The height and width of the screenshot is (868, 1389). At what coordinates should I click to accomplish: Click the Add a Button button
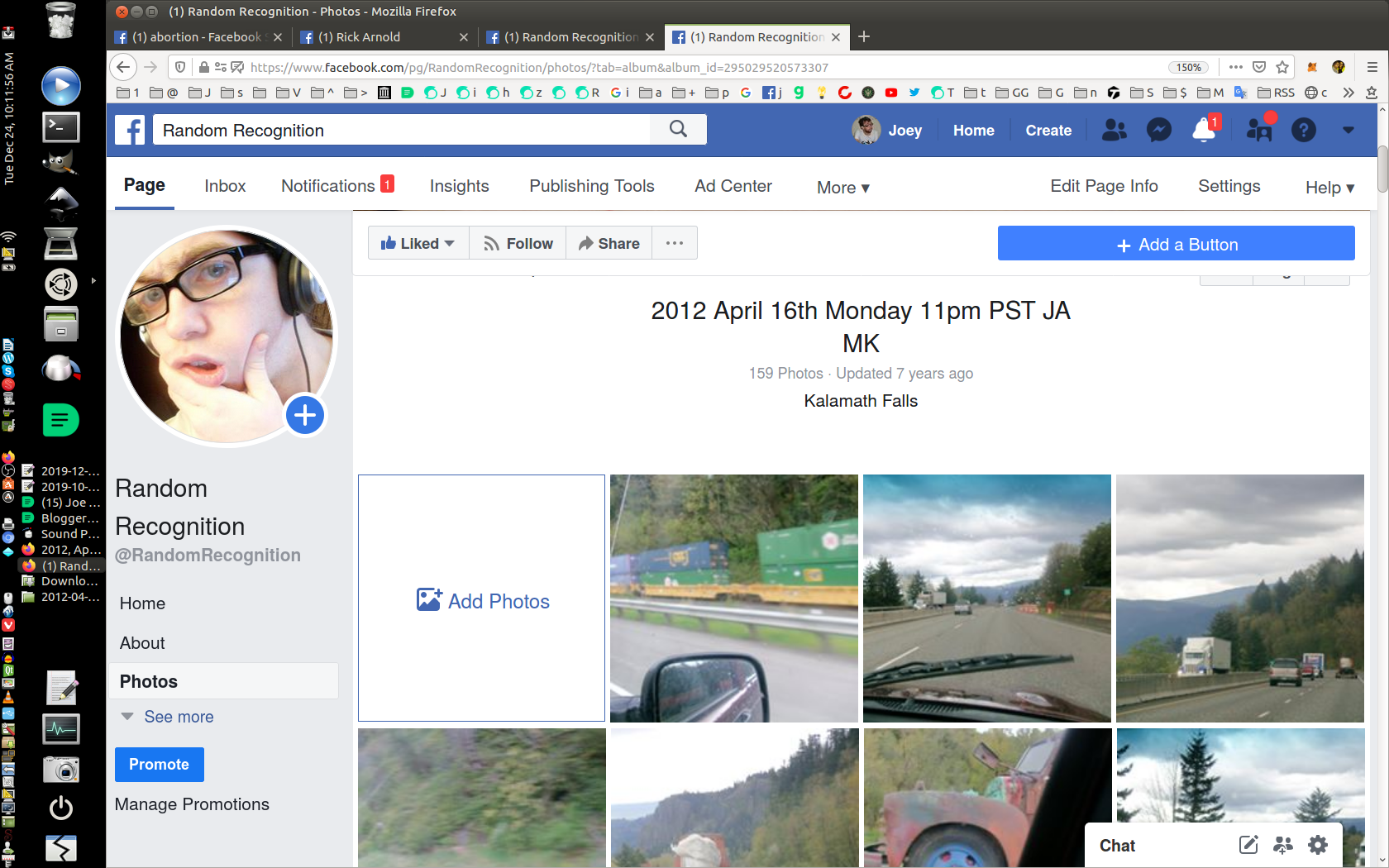point(1176,243)
